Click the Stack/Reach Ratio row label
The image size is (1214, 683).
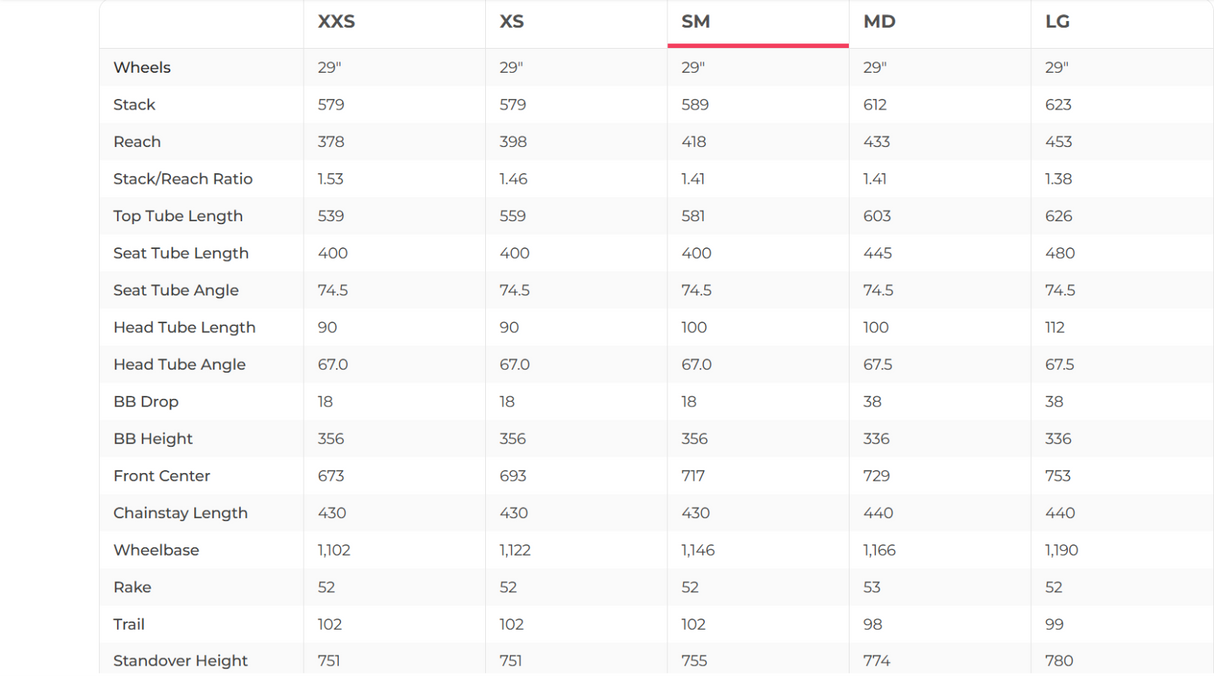tap(183, 179)
